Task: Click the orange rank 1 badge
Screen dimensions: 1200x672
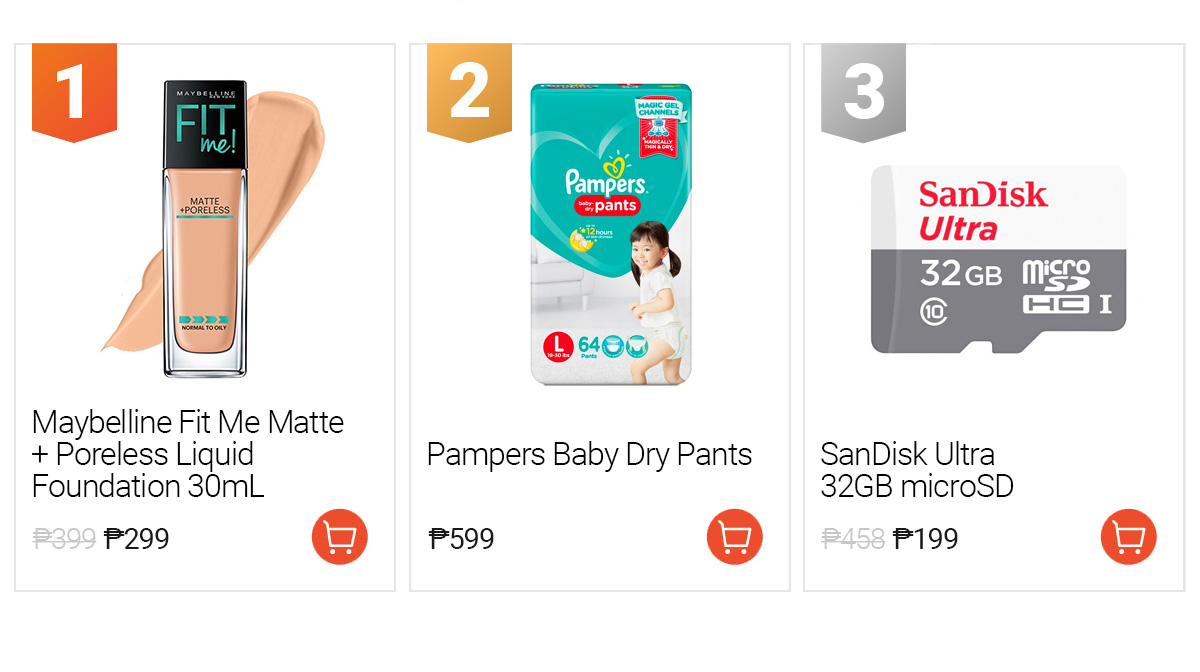Action: pyautogui.click(x=74, y=92)
